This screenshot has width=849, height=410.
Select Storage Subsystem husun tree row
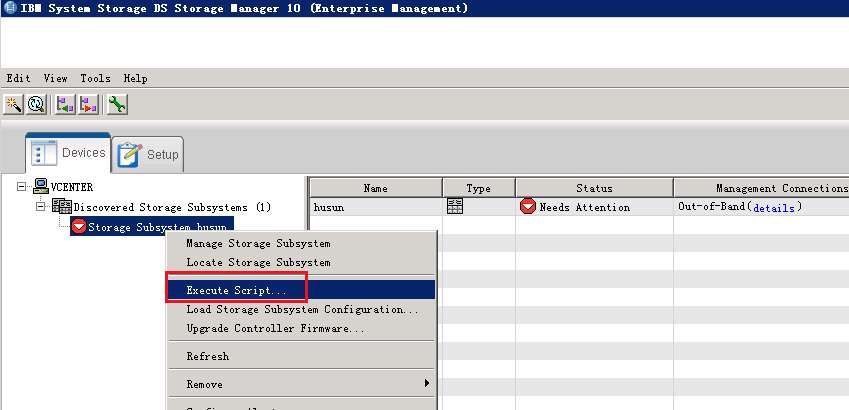[x=152, y=226]
